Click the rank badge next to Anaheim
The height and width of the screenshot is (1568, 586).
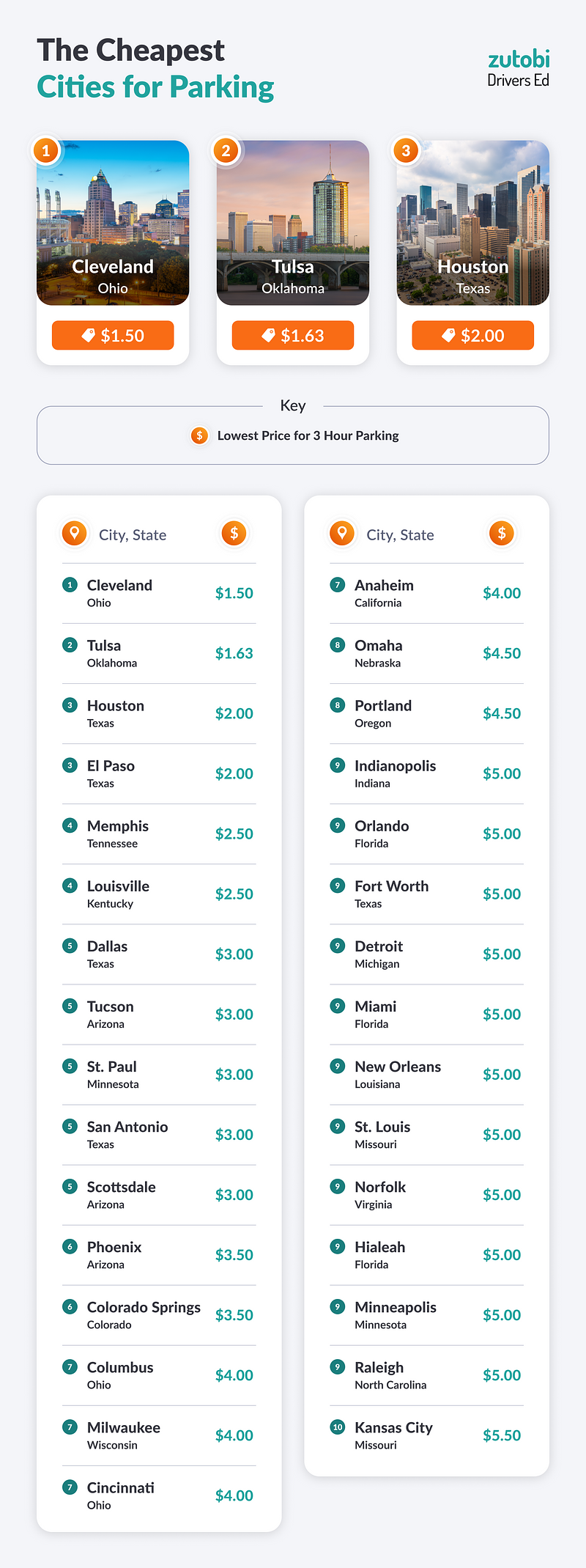tap(338, 584)
